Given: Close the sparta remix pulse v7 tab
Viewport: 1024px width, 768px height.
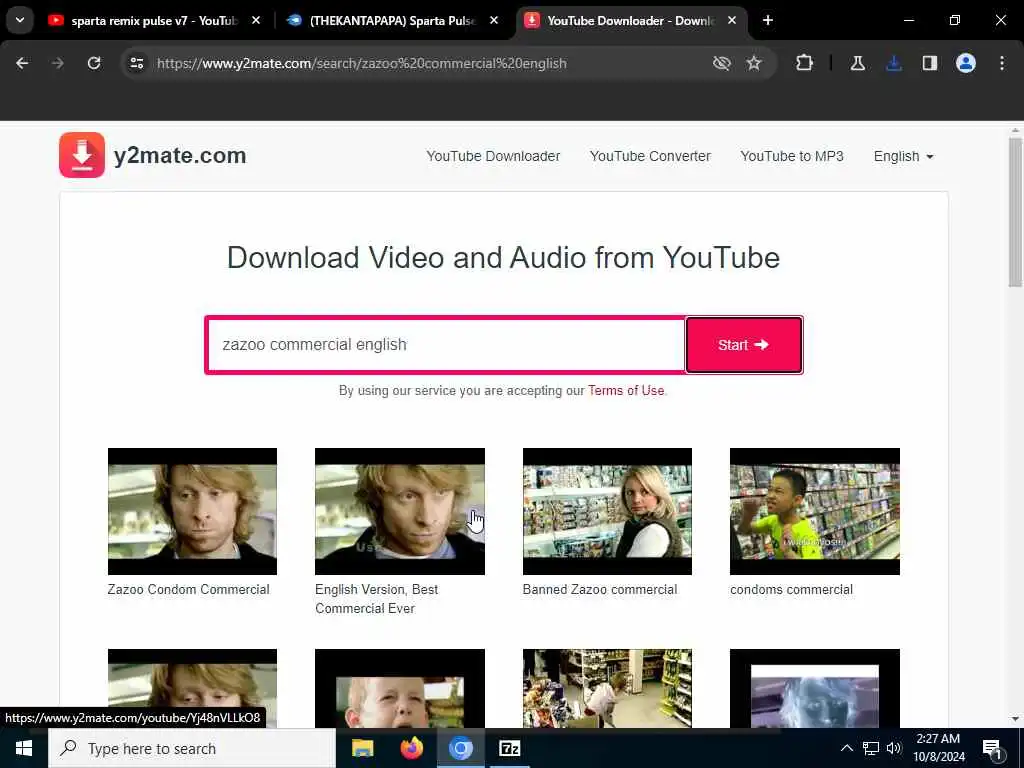Looking at the screenshot, I should click(x=256, y=20).
